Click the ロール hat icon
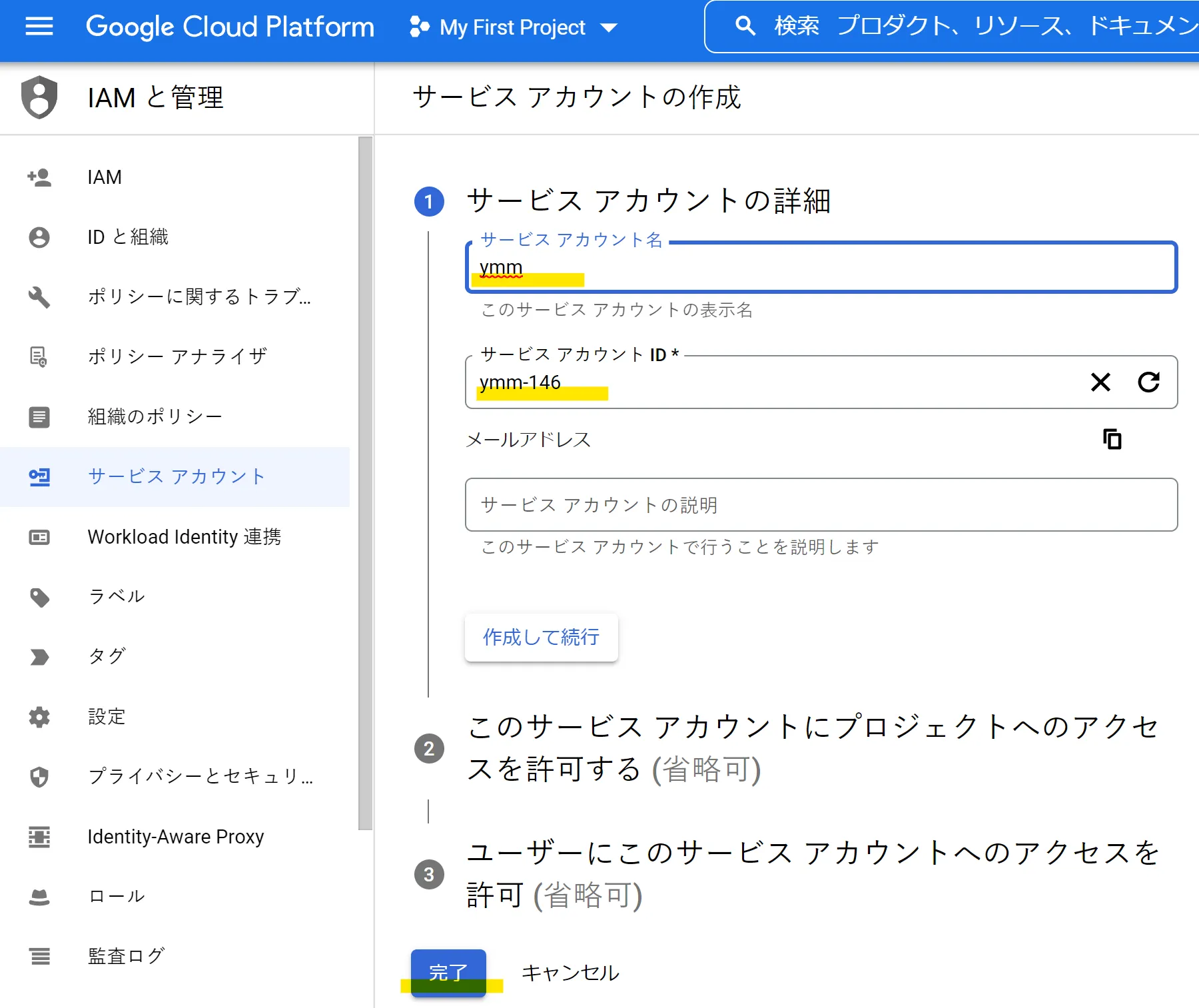1199x1008 pixels. point(39,897)
